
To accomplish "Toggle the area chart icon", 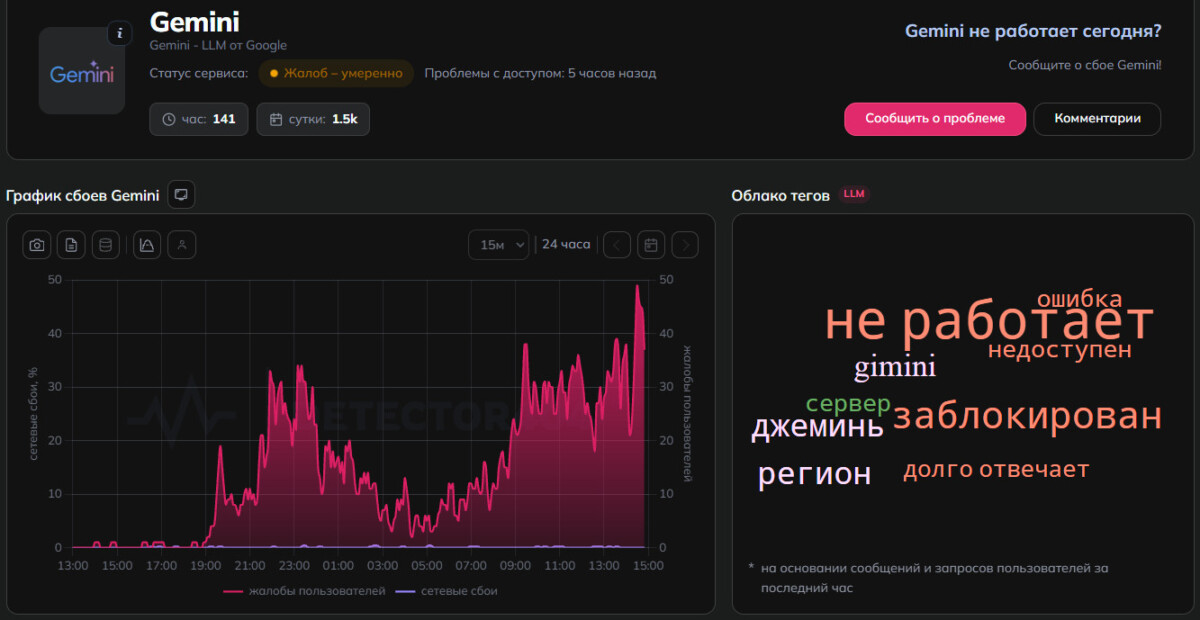I will pos(147,245).
